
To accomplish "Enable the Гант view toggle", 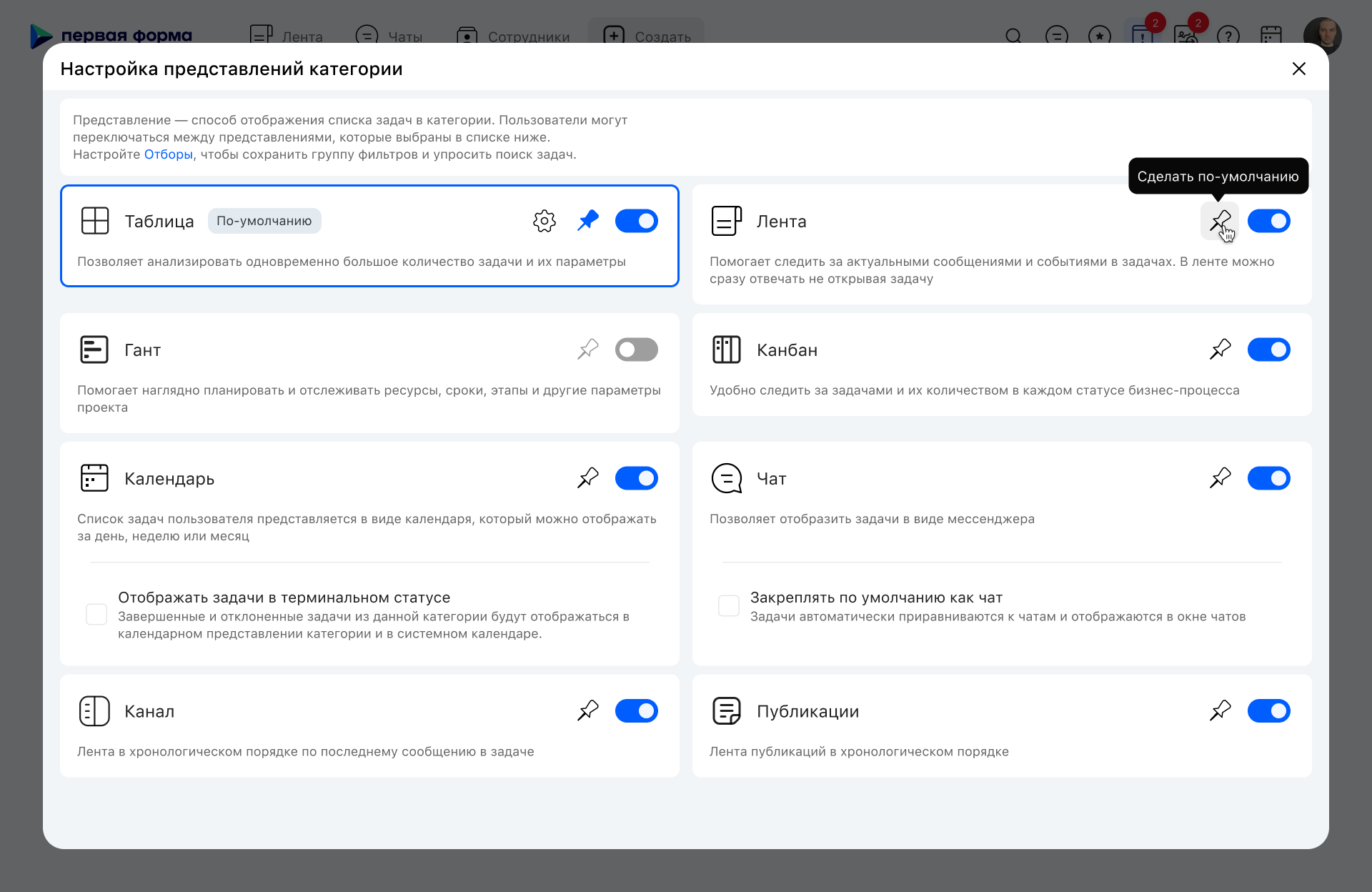I will pos(636,350).
